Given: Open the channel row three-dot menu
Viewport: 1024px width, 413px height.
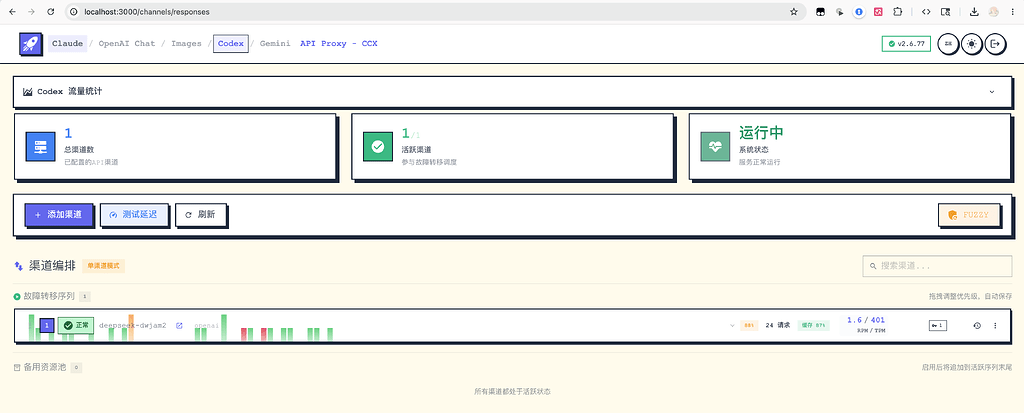Looking at the screenshot, I should tap(995, 325).
